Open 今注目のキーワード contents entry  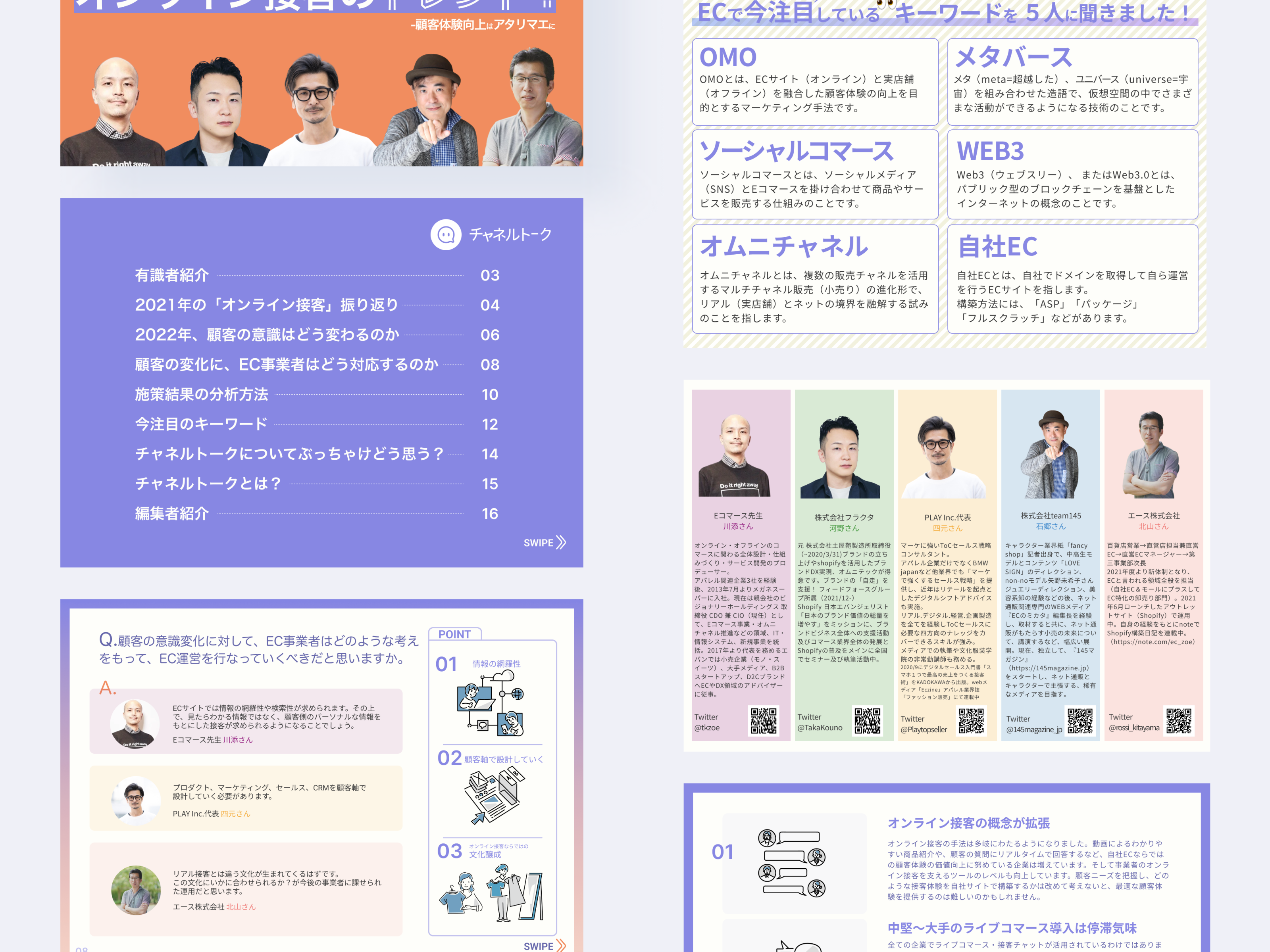[201, 424]
